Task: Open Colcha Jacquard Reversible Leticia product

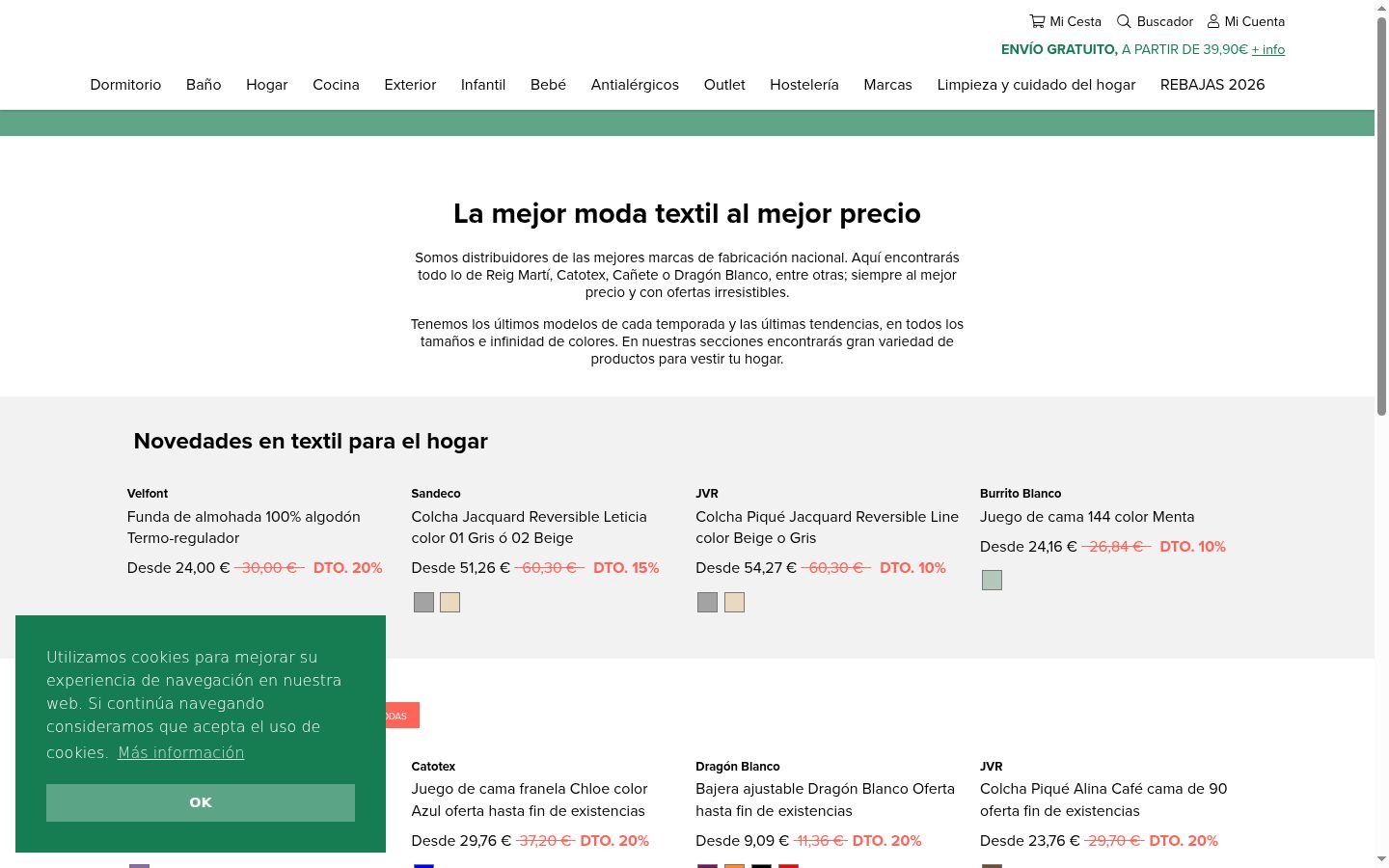Action: point(529,528)
